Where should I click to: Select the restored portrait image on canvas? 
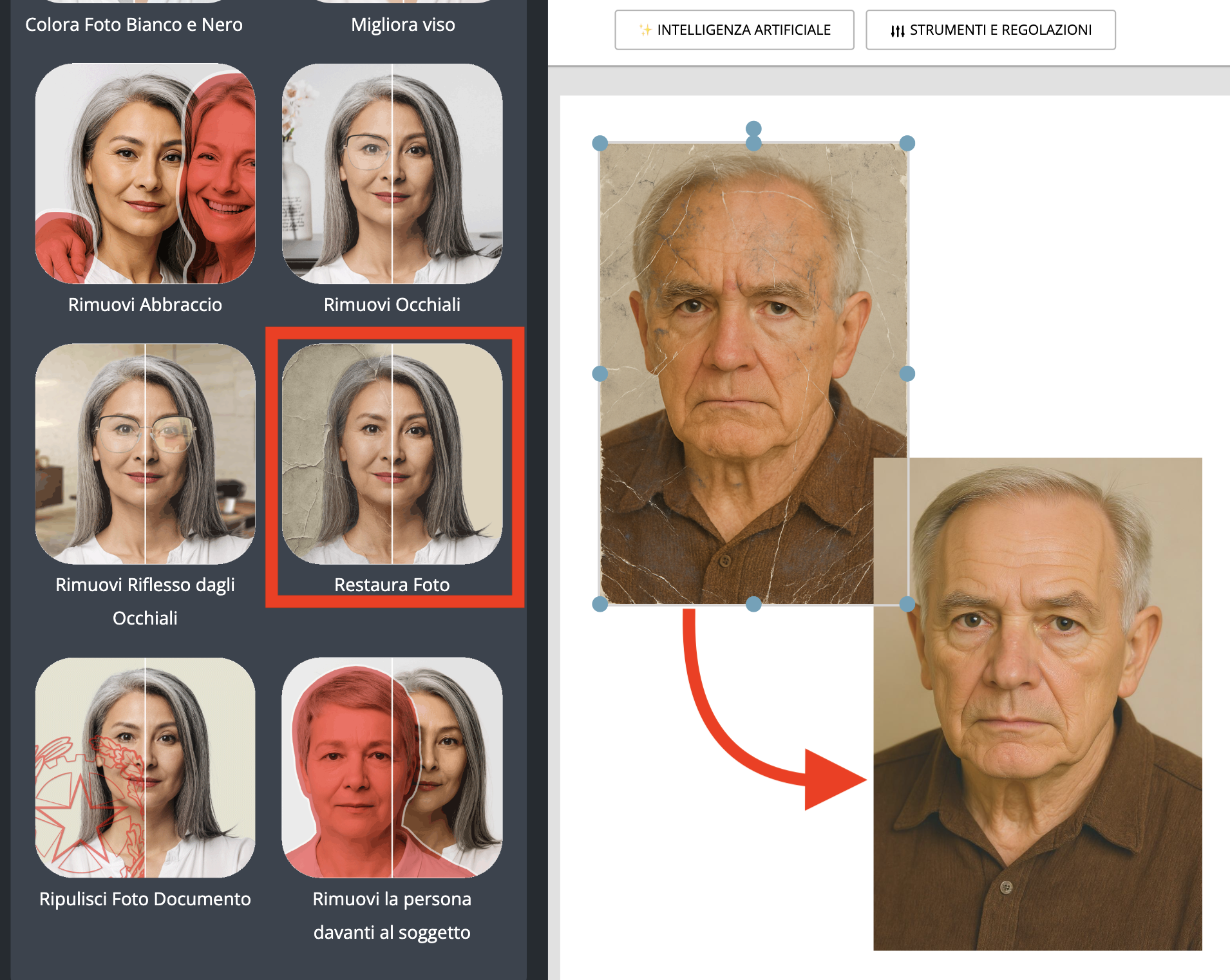point(1037,740)
